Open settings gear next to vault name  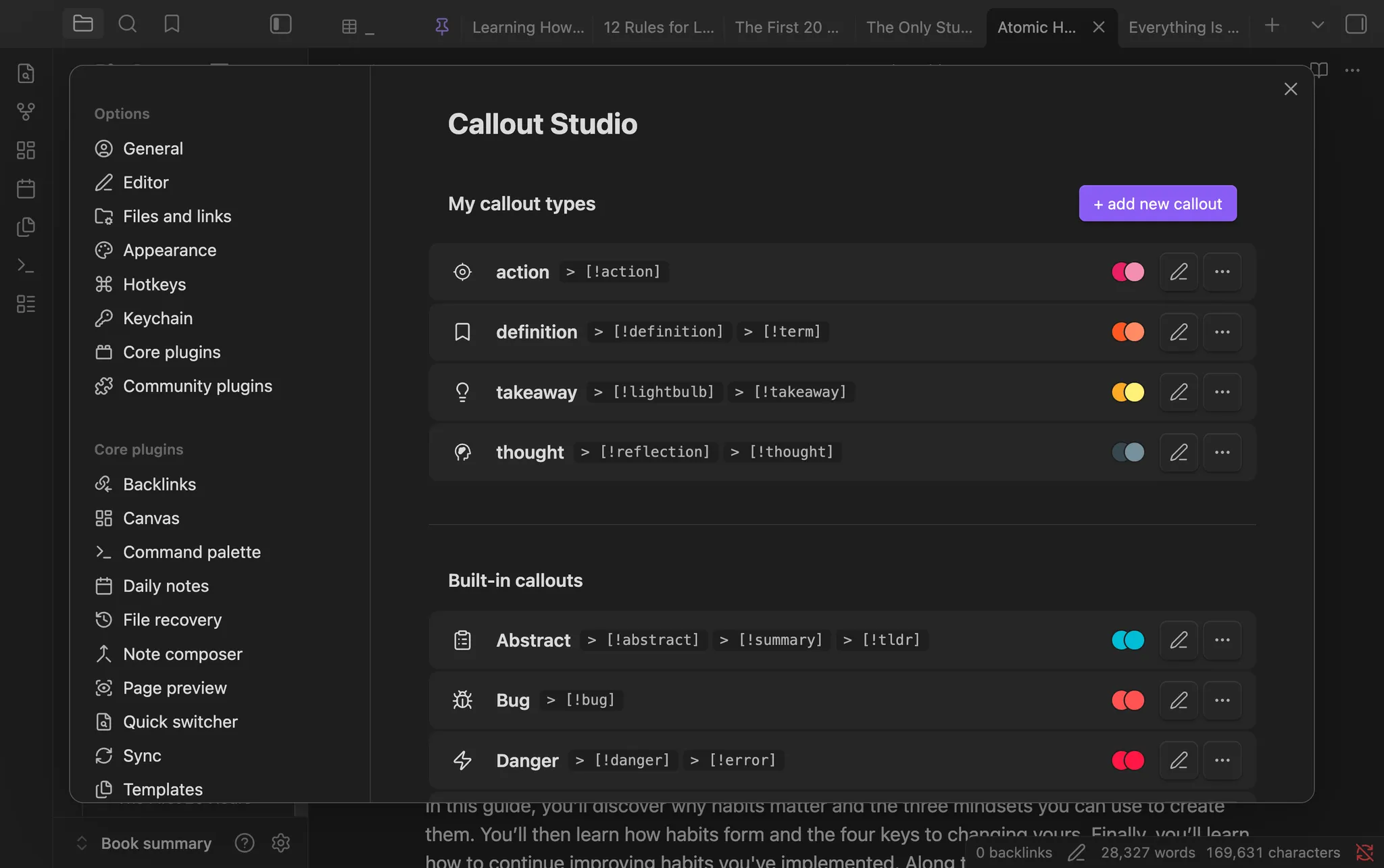point(280,843)
